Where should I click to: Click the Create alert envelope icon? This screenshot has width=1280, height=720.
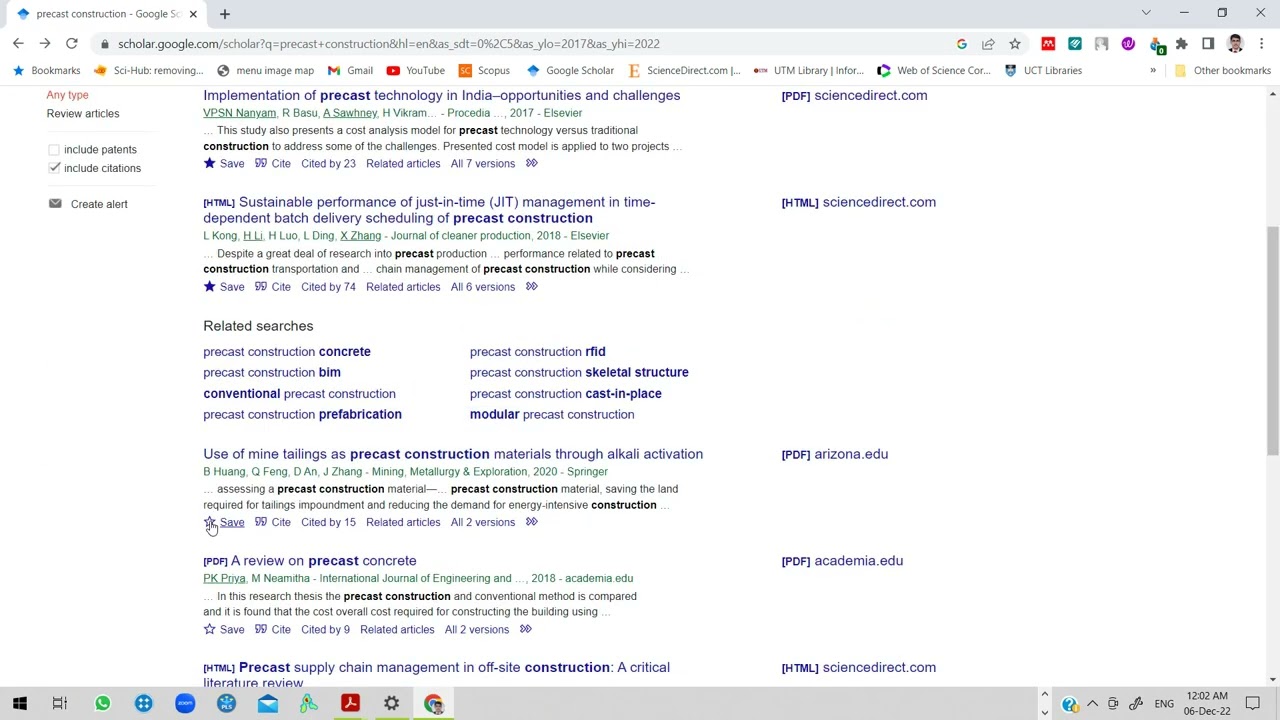(x=55, y=204)
